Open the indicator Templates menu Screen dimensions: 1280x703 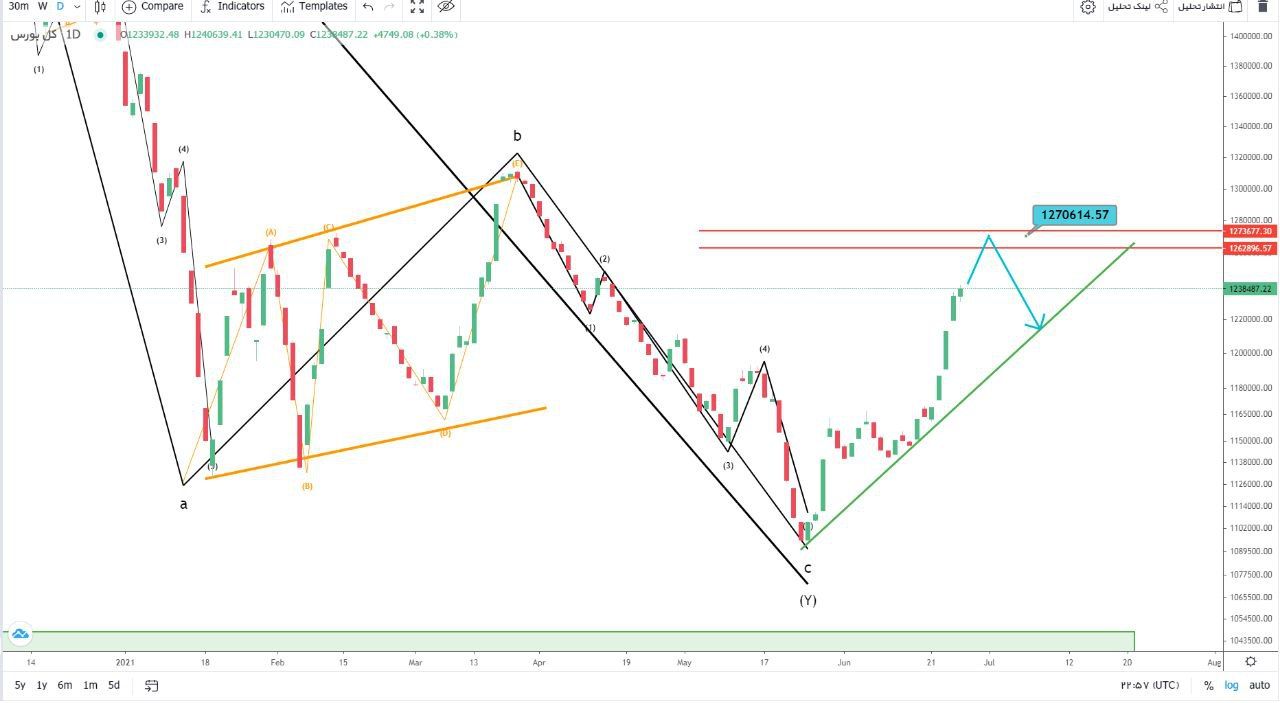pos(314,7)
